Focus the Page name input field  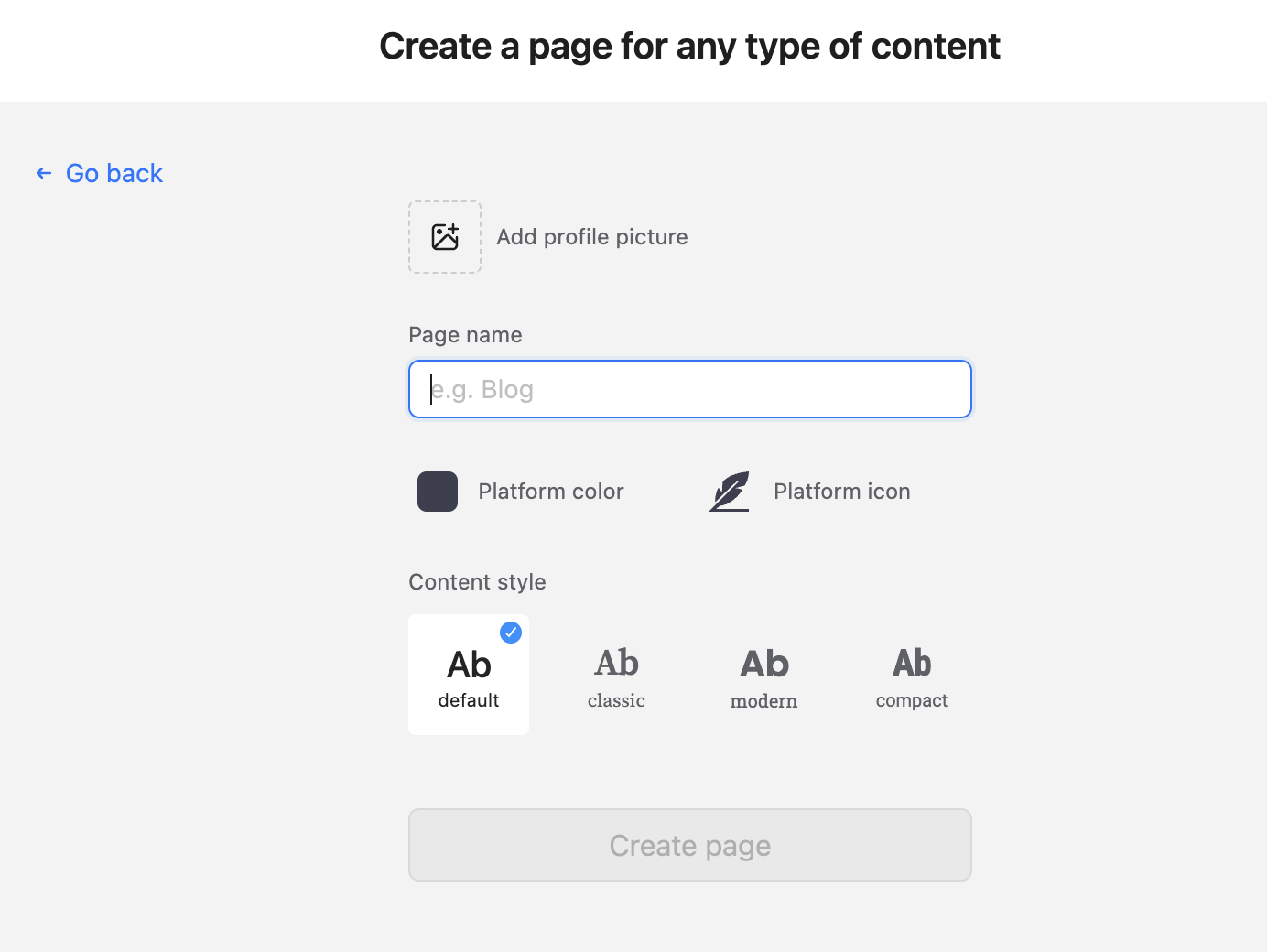point(689,389)
